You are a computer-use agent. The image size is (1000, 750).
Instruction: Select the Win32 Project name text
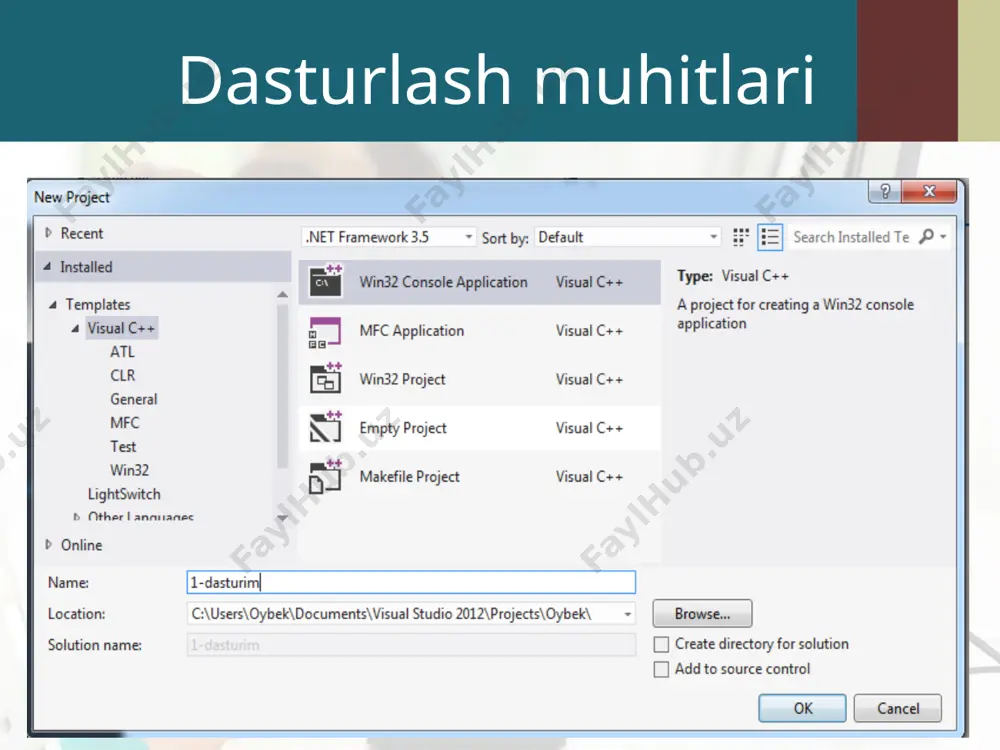(402, 379)
